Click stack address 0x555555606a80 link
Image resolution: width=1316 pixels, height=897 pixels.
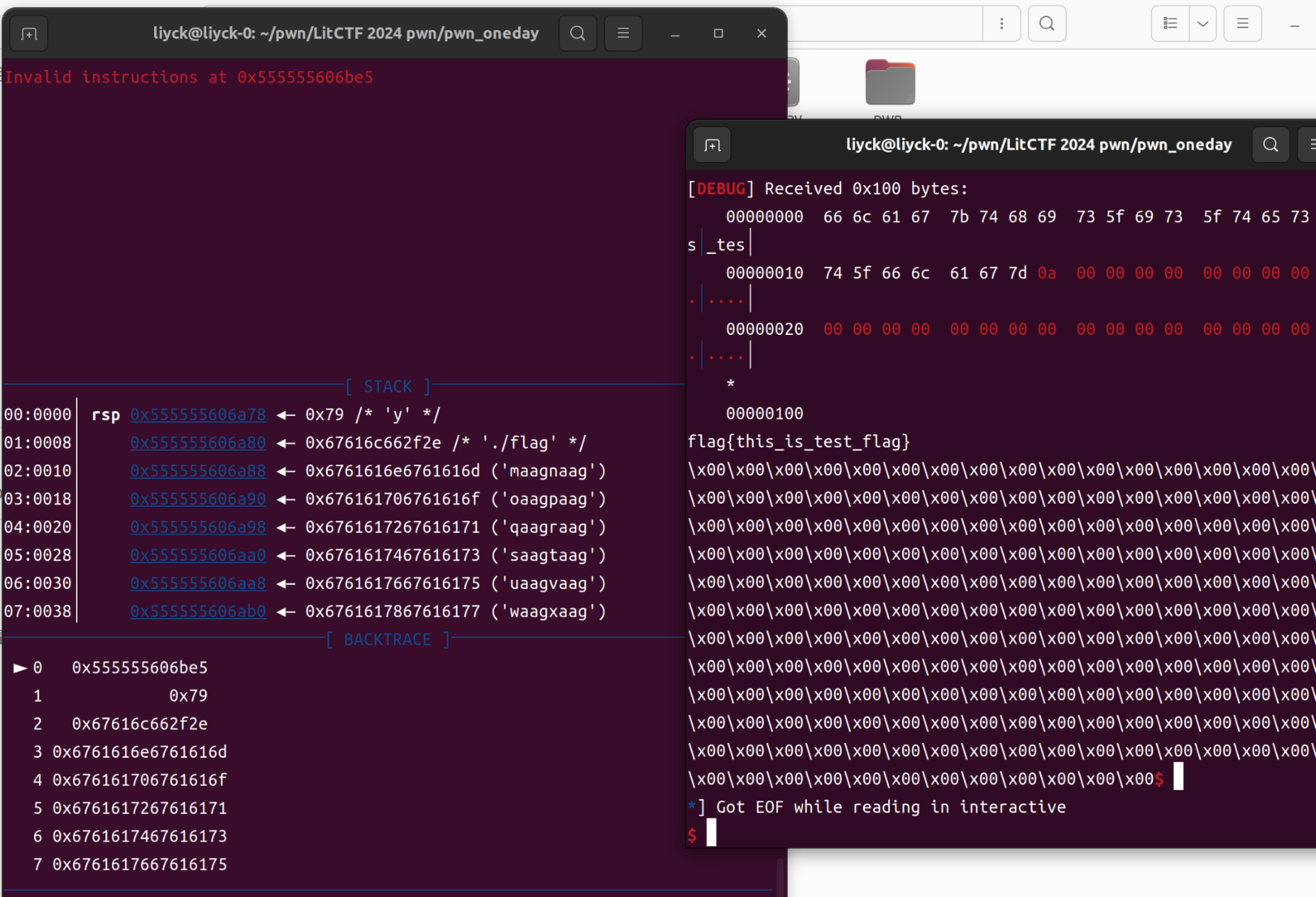coord(198,443)
